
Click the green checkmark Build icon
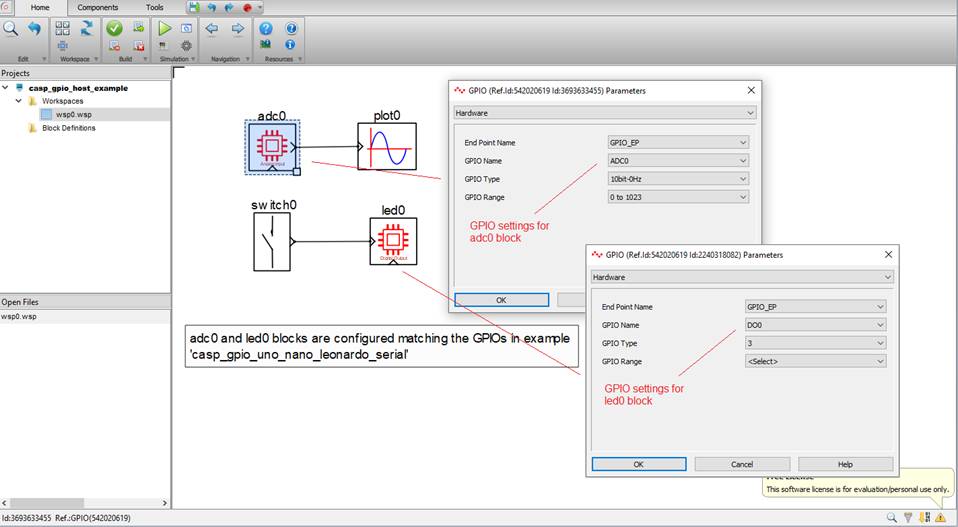[x=114, y=28]
